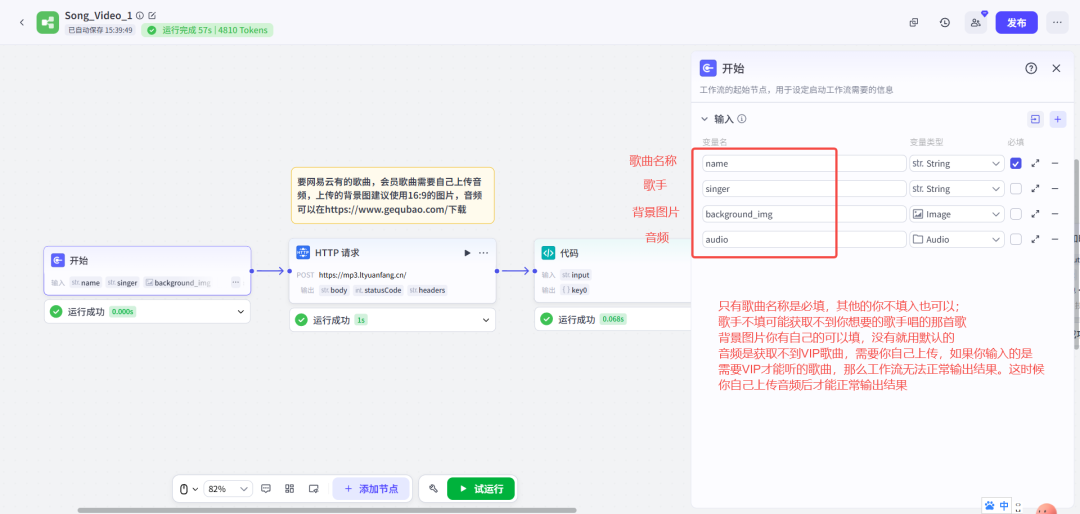The width and height of the screenshot is (1080, 514).
Task: Open the comment icon in bottom toolbar
Action: point(266,489)
